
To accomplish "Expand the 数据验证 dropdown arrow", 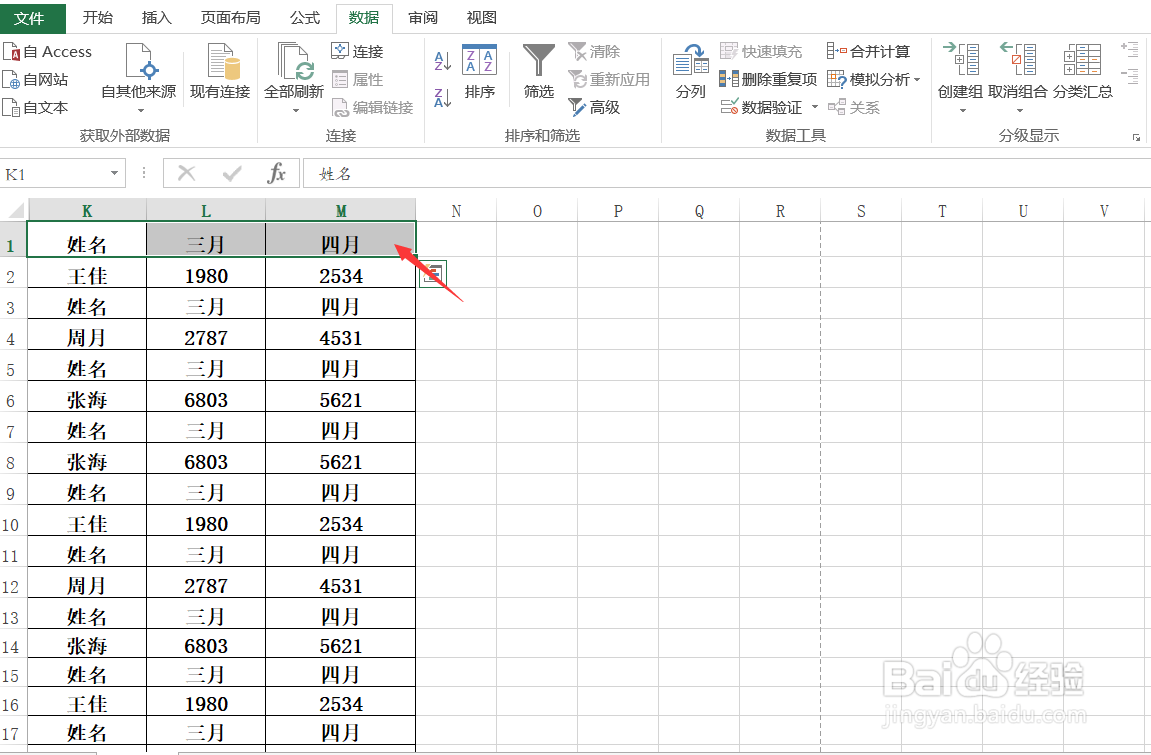I will pos(814,107).
